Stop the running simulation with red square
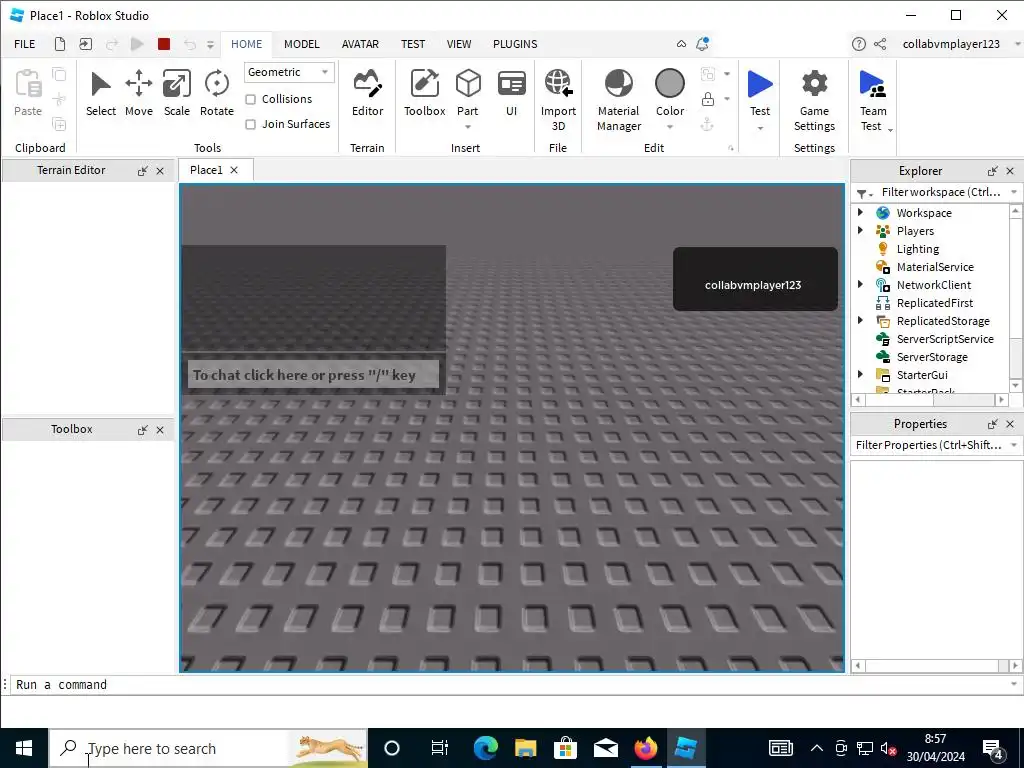Screen dimensions: 1024x768 coord(164,44)
